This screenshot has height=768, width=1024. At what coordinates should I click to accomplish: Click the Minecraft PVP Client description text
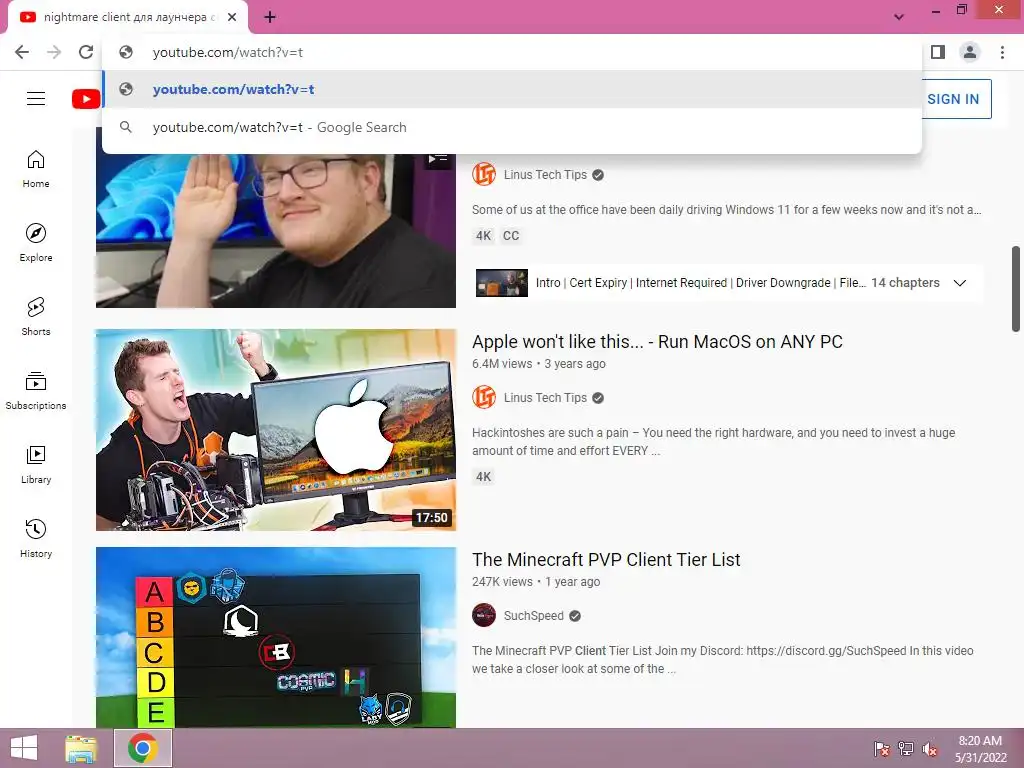click(723, 660)
